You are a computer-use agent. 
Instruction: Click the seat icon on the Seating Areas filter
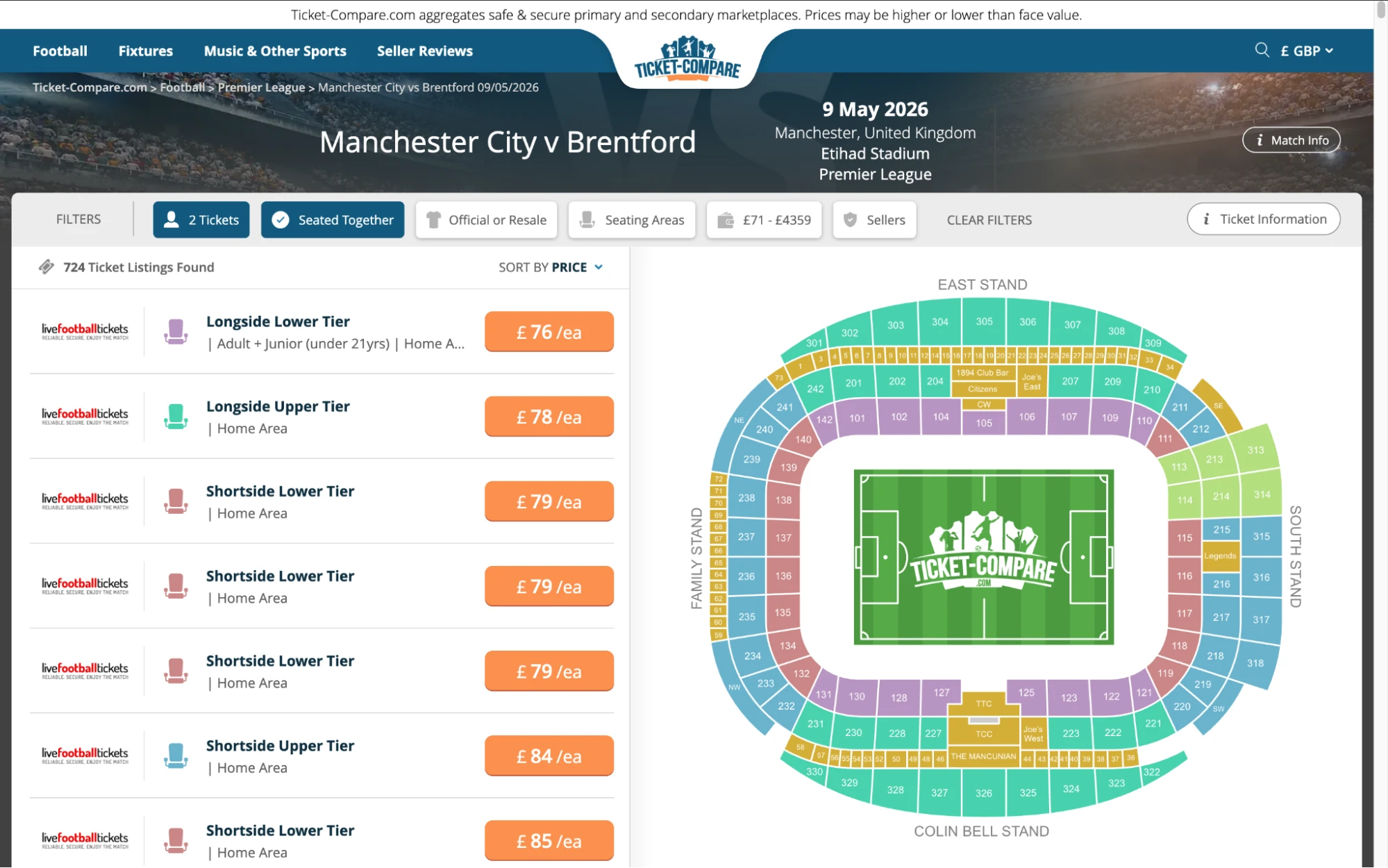(588, 219)
